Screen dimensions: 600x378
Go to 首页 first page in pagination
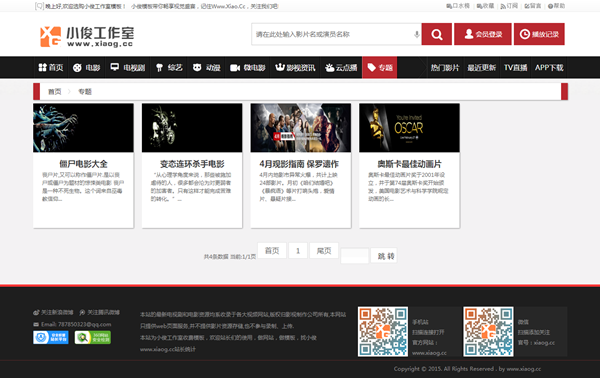[272, 251]
